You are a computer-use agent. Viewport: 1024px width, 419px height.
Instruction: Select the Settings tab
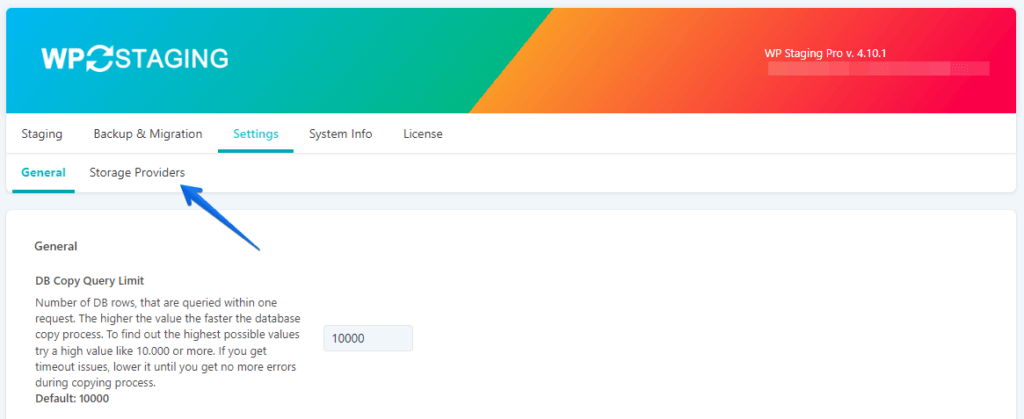pos(256,134)
